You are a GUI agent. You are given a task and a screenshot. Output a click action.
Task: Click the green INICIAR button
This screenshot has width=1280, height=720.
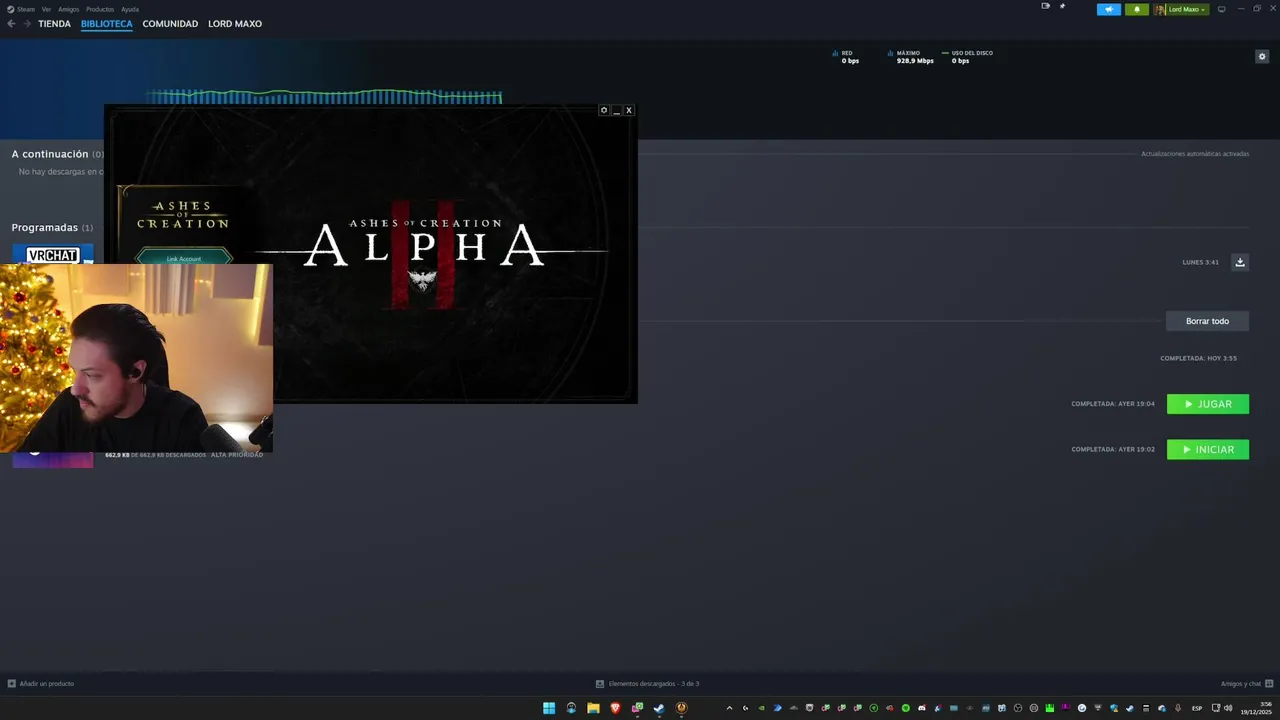click(1207, 449)
